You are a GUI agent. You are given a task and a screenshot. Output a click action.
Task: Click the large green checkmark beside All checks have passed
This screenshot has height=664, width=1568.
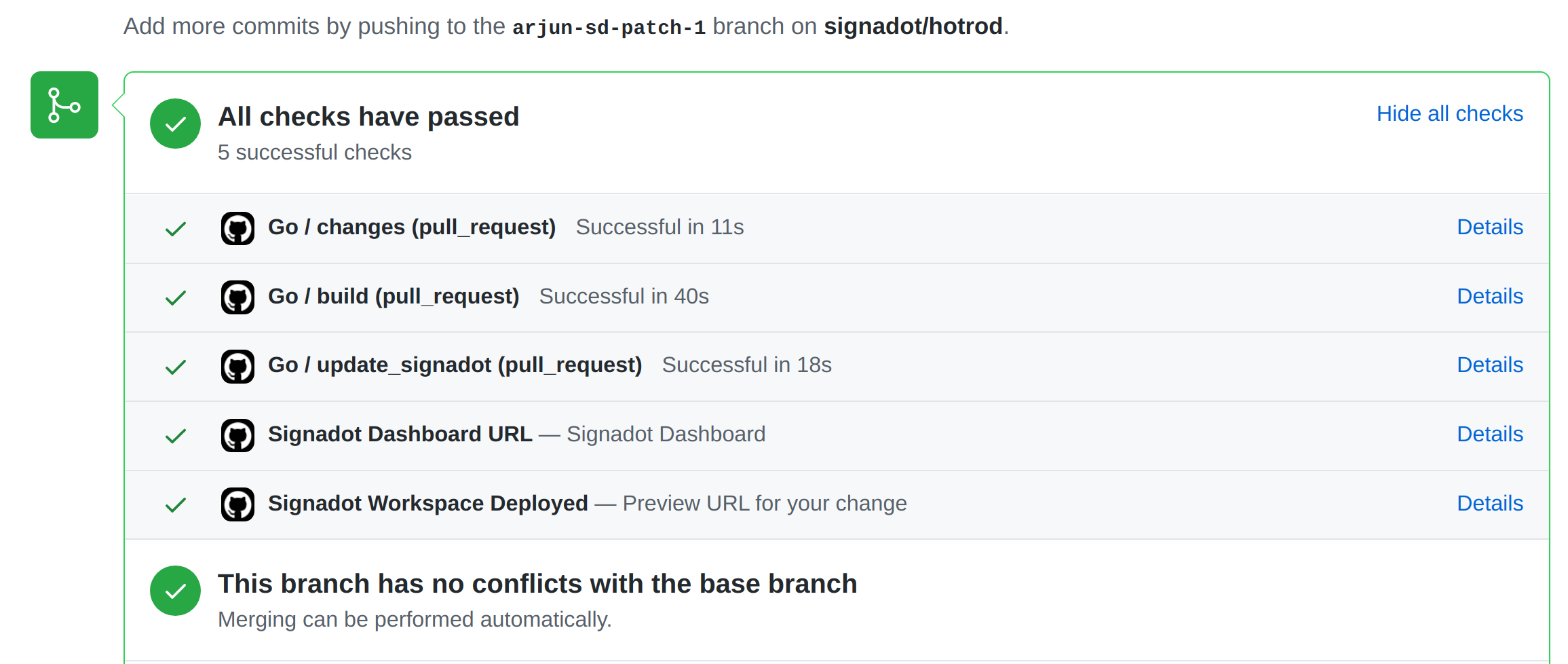click(175, 124)
